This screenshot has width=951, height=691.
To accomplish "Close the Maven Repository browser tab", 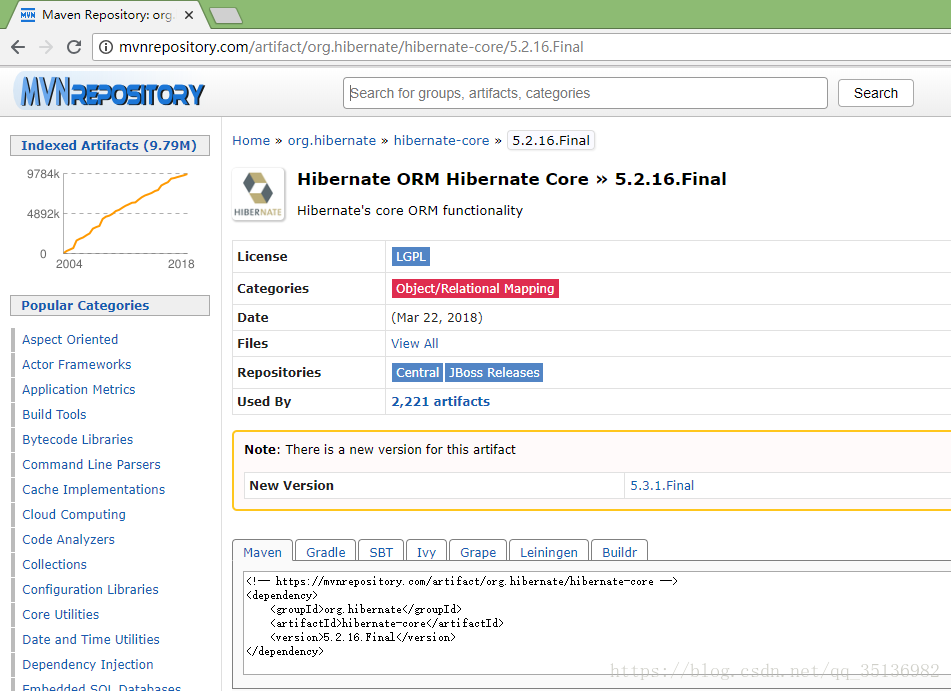I will click(189, 15).
